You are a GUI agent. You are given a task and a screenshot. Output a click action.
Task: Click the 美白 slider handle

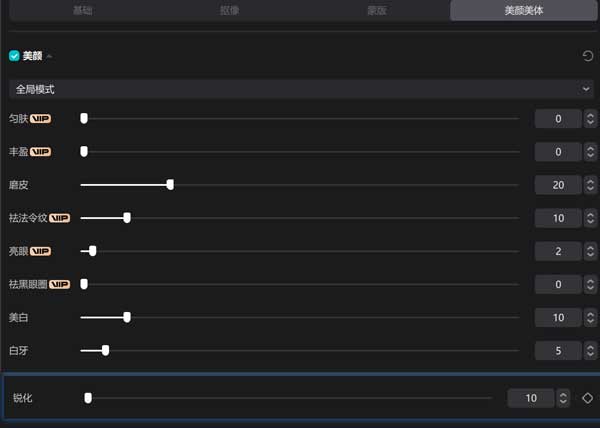pyautogui.click(x=127, y=317)
